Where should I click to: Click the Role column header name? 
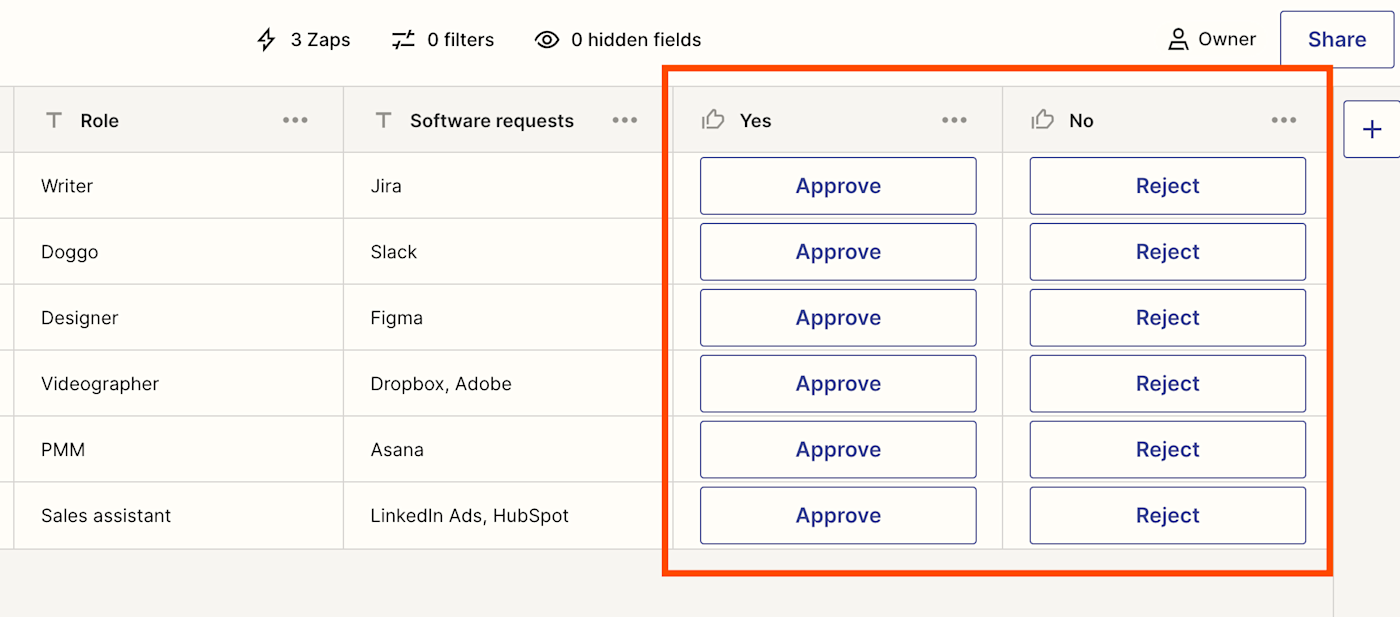click(99, 121)
